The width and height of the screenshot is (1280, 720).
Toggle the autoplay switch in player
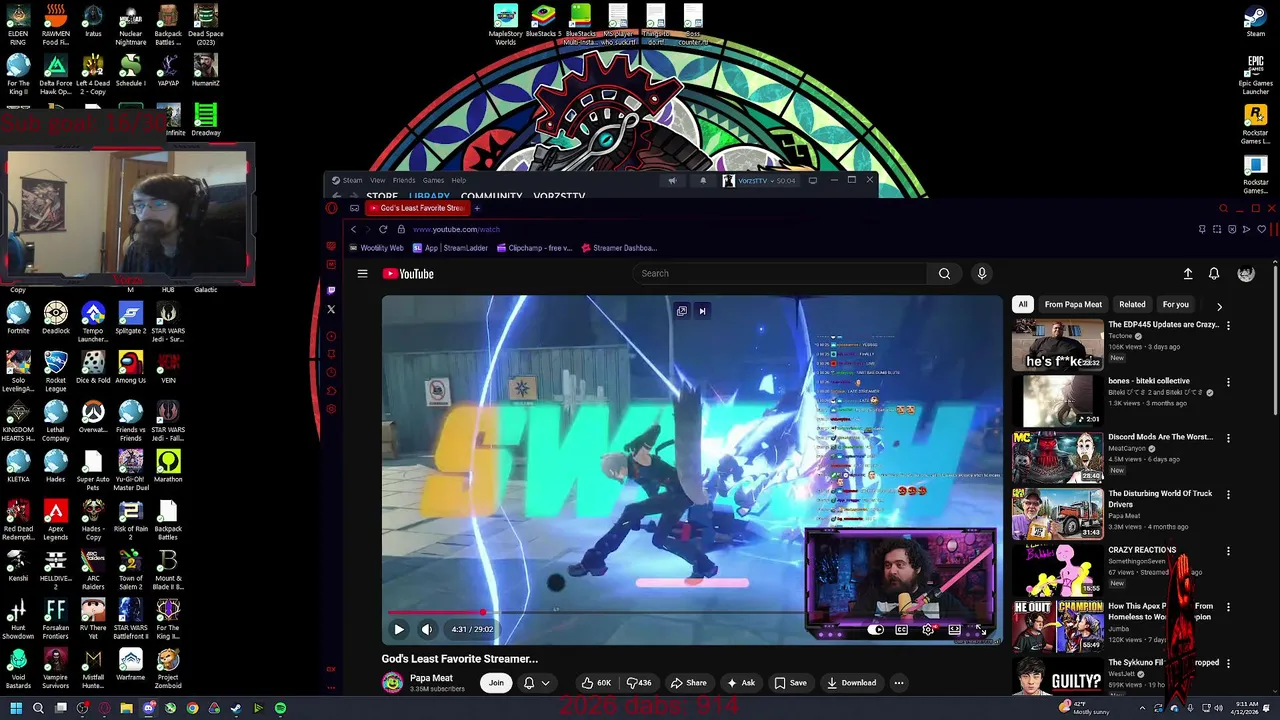(x=875, y=630)
